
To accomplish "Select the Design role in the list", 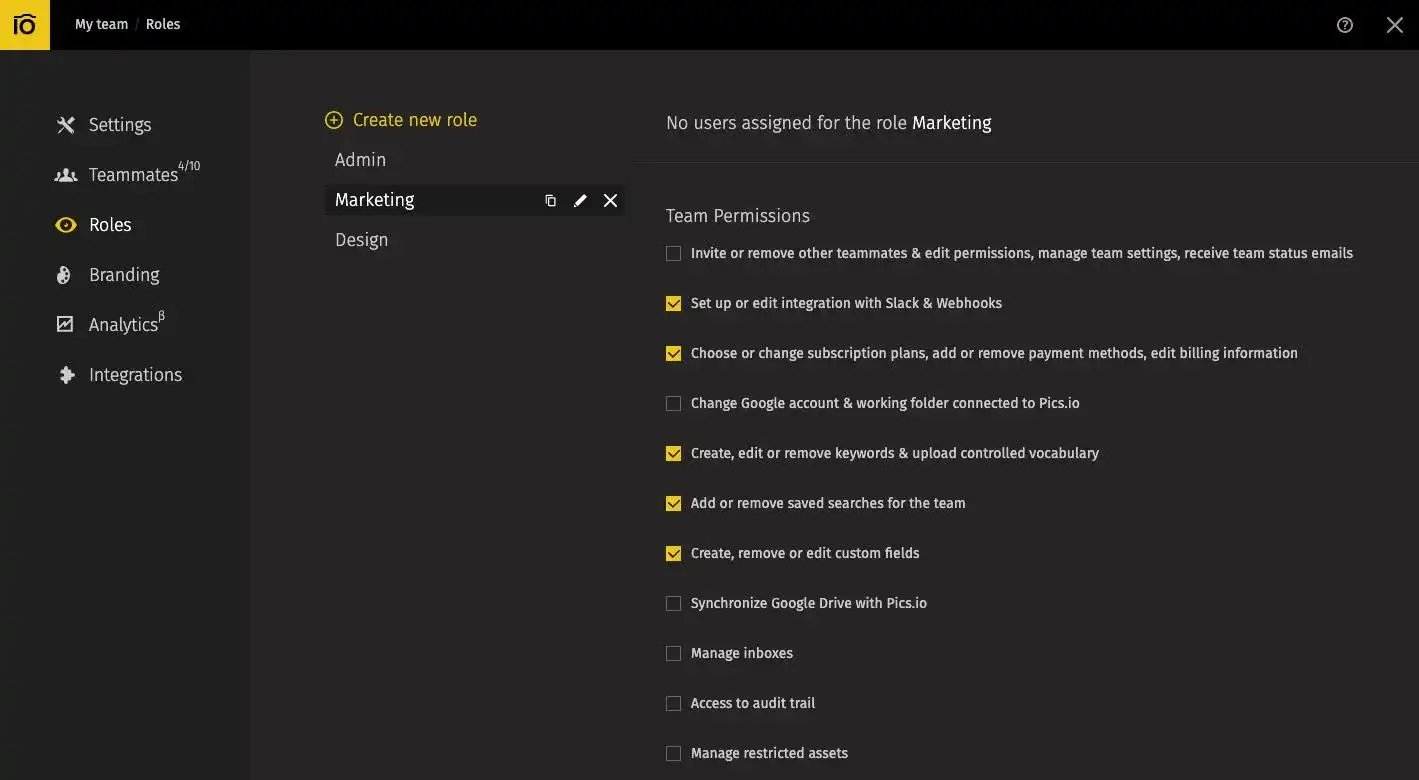I will pyautogui.click(x=362, y=239).
